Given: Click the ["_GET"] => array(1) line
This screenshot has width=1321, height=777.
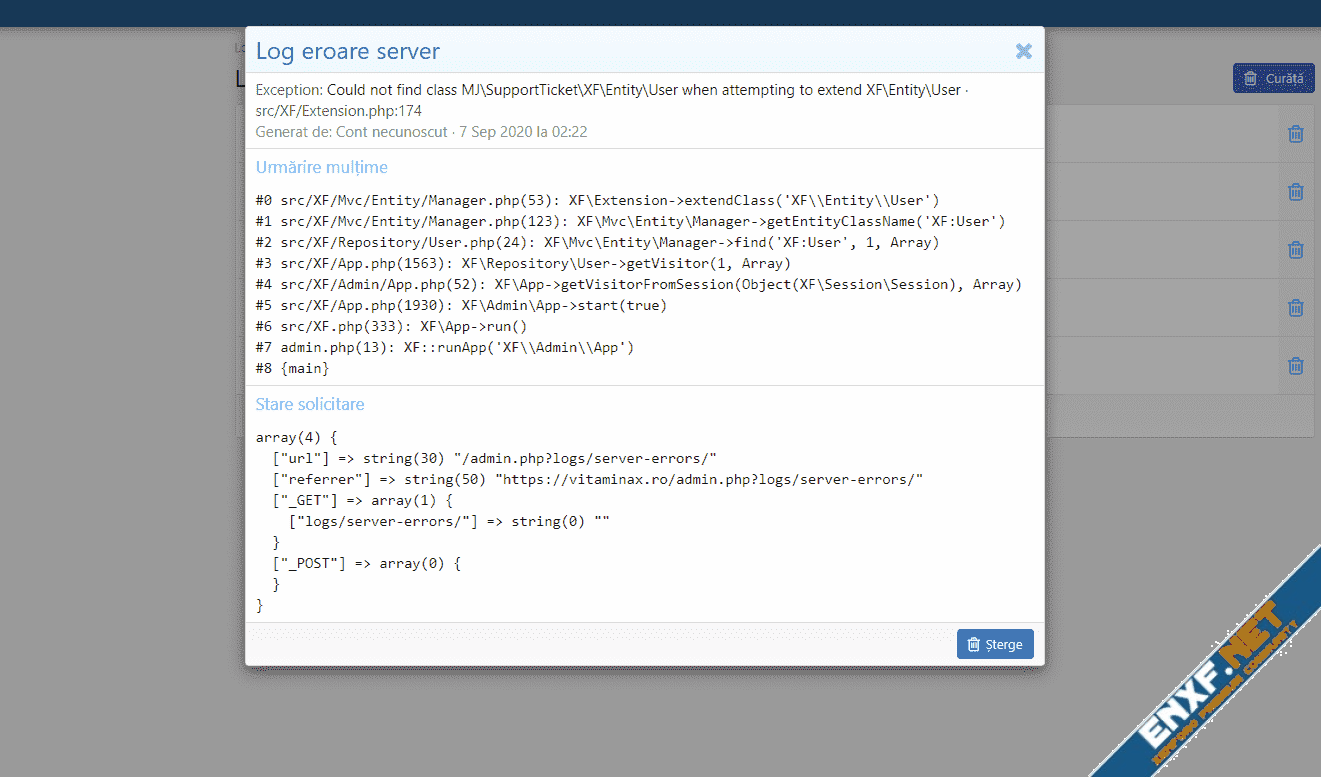Looking at the screenshot, I should coord(363,500).
